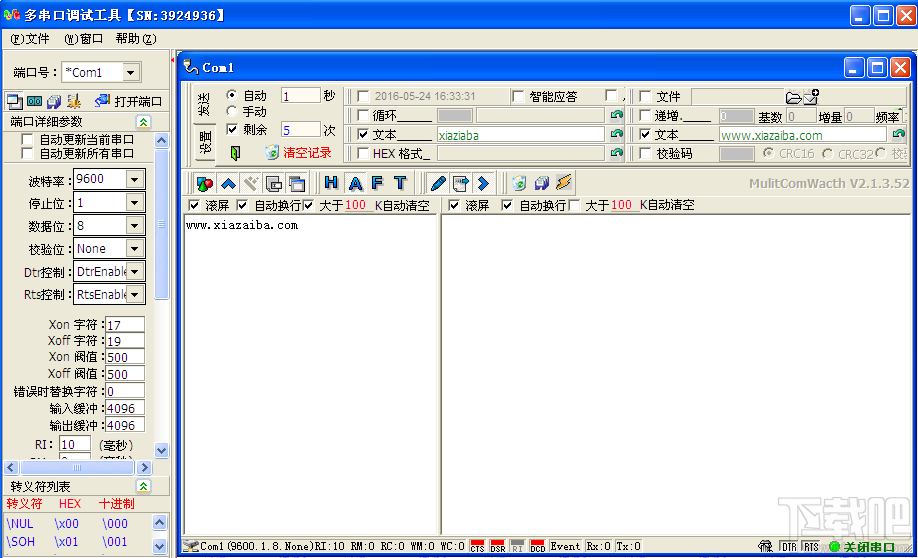
Task: Enable the 文件 checkbox
Action: [645, 96]
